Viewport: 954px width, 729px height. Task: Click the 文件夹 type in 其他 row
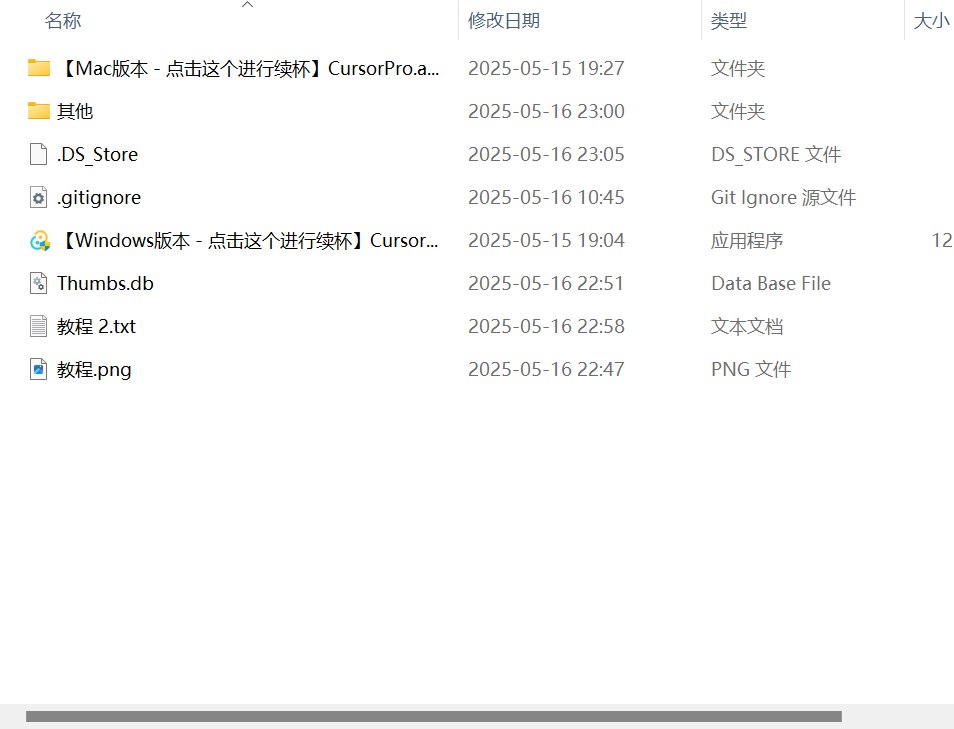[x=738, y=111]
